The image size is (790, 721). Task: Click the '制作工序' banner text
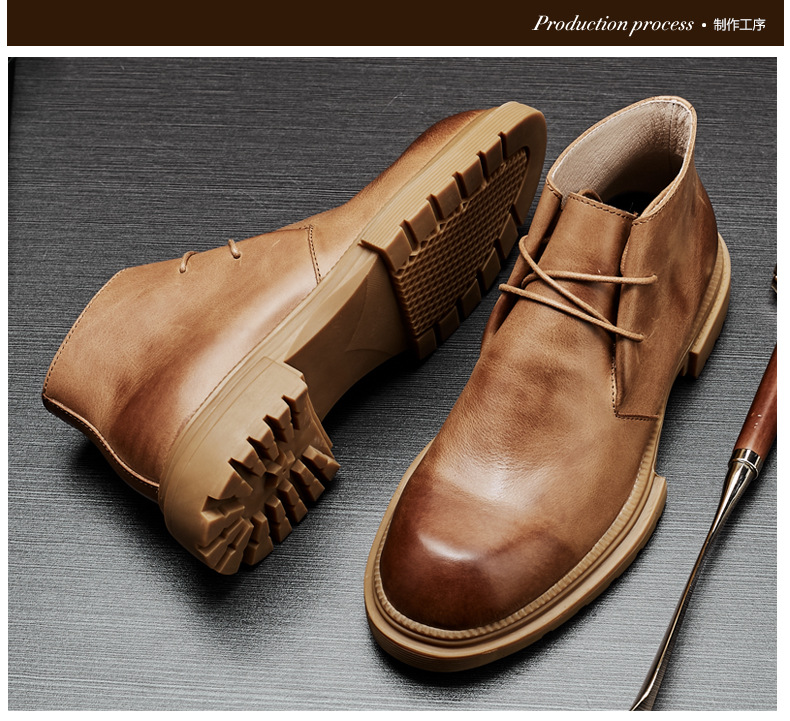point(739,25)
